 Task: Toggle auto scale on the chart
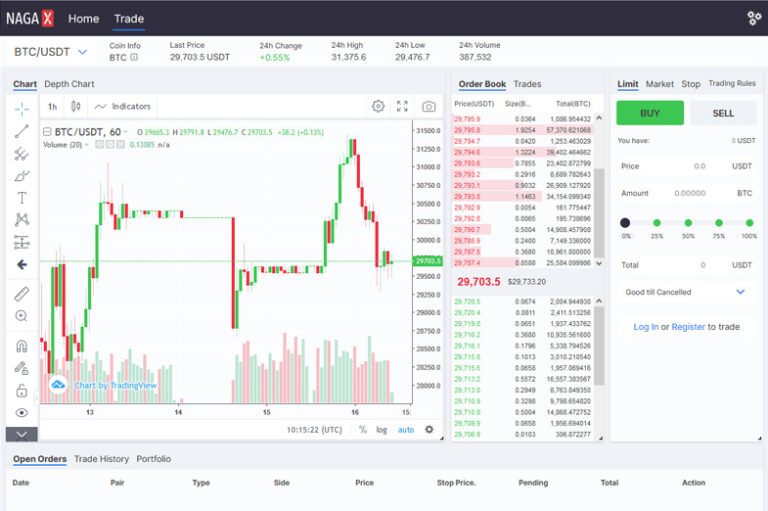tap(406, 430)
